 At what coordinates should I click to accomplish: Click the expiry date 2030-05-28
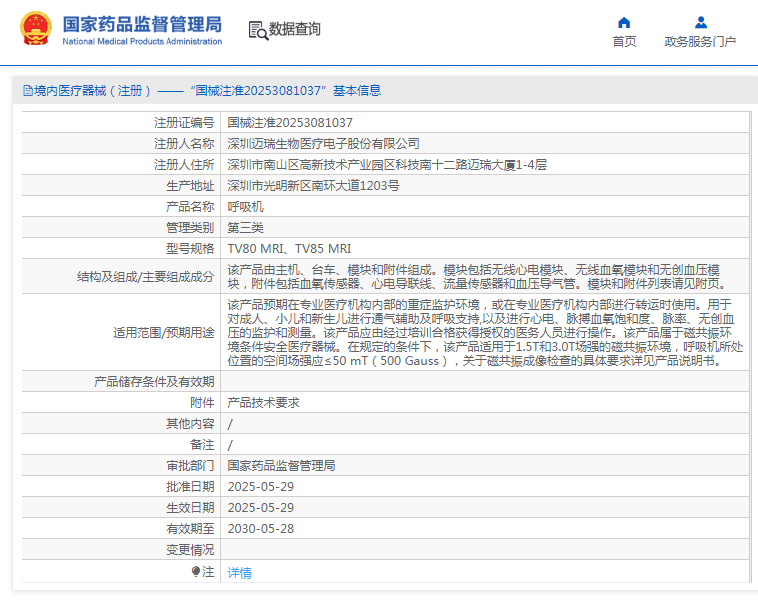260,528
